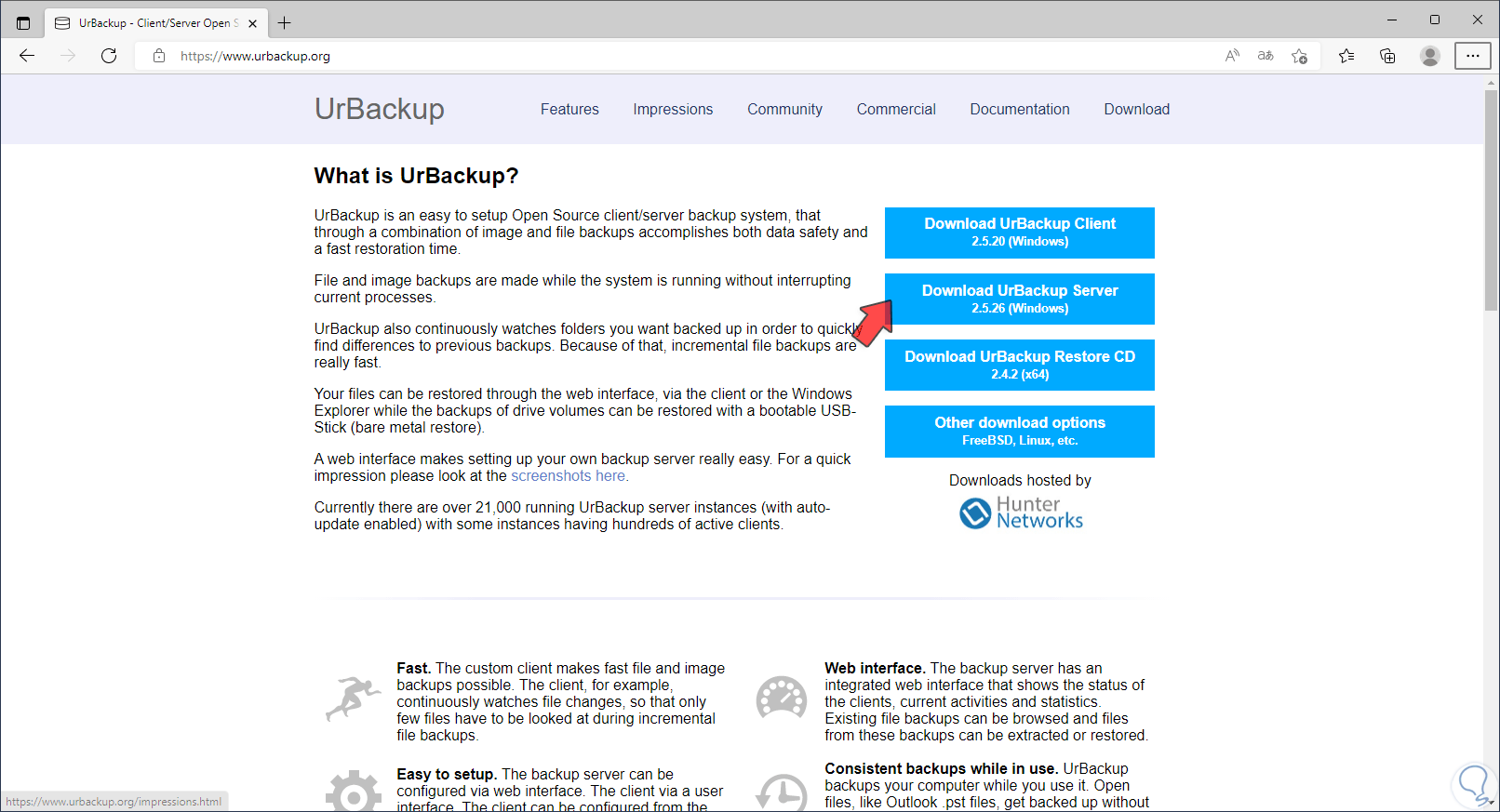The image size is (1500, 812).
Task: Open the Favorites list icon
Action: point(1346,56)
